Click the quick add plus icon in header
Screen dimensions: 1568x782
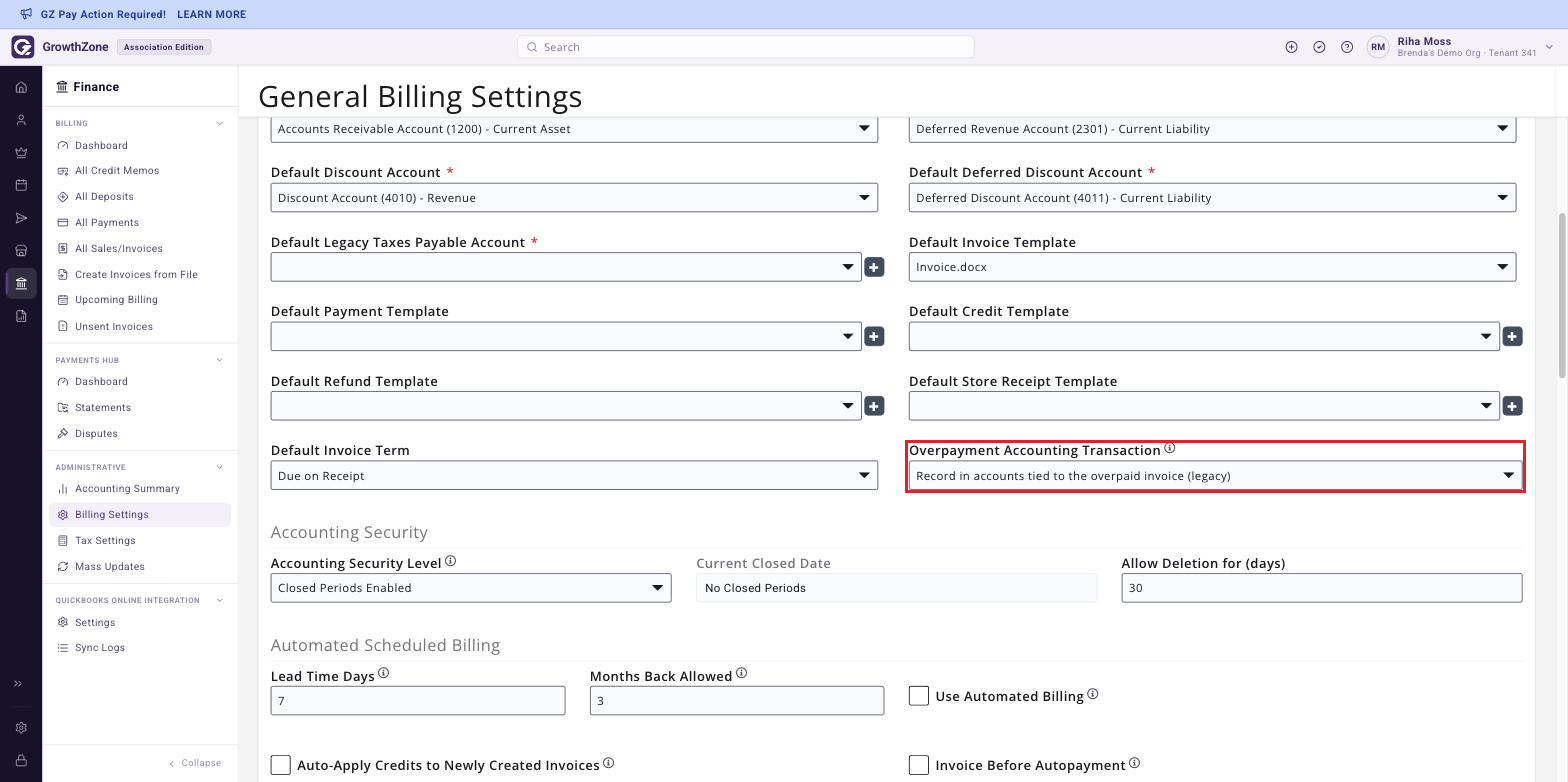(x=1291, y=47)
